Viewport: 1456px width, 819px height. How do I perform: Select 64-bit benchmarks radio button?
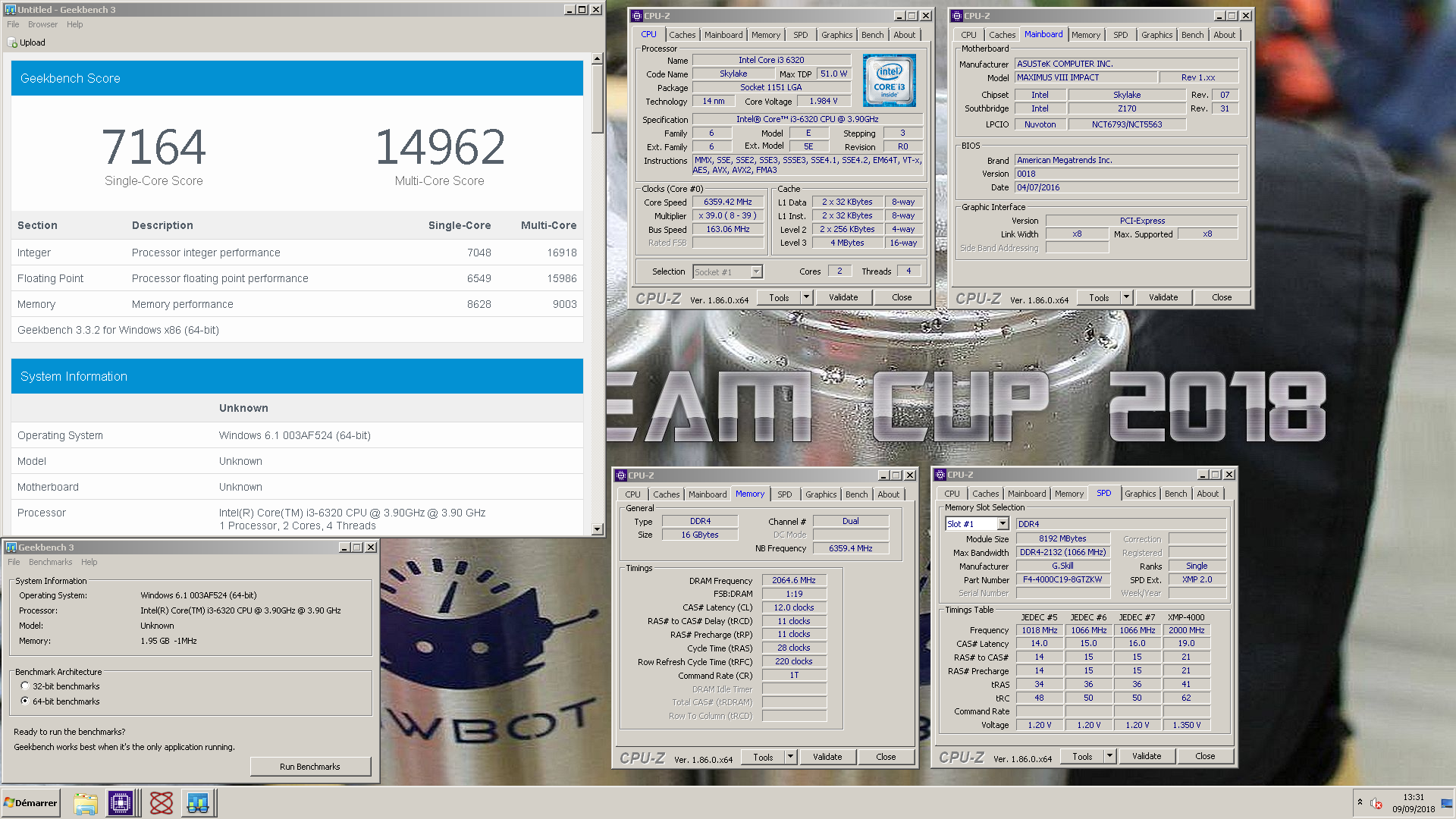(x=25, y=701)
